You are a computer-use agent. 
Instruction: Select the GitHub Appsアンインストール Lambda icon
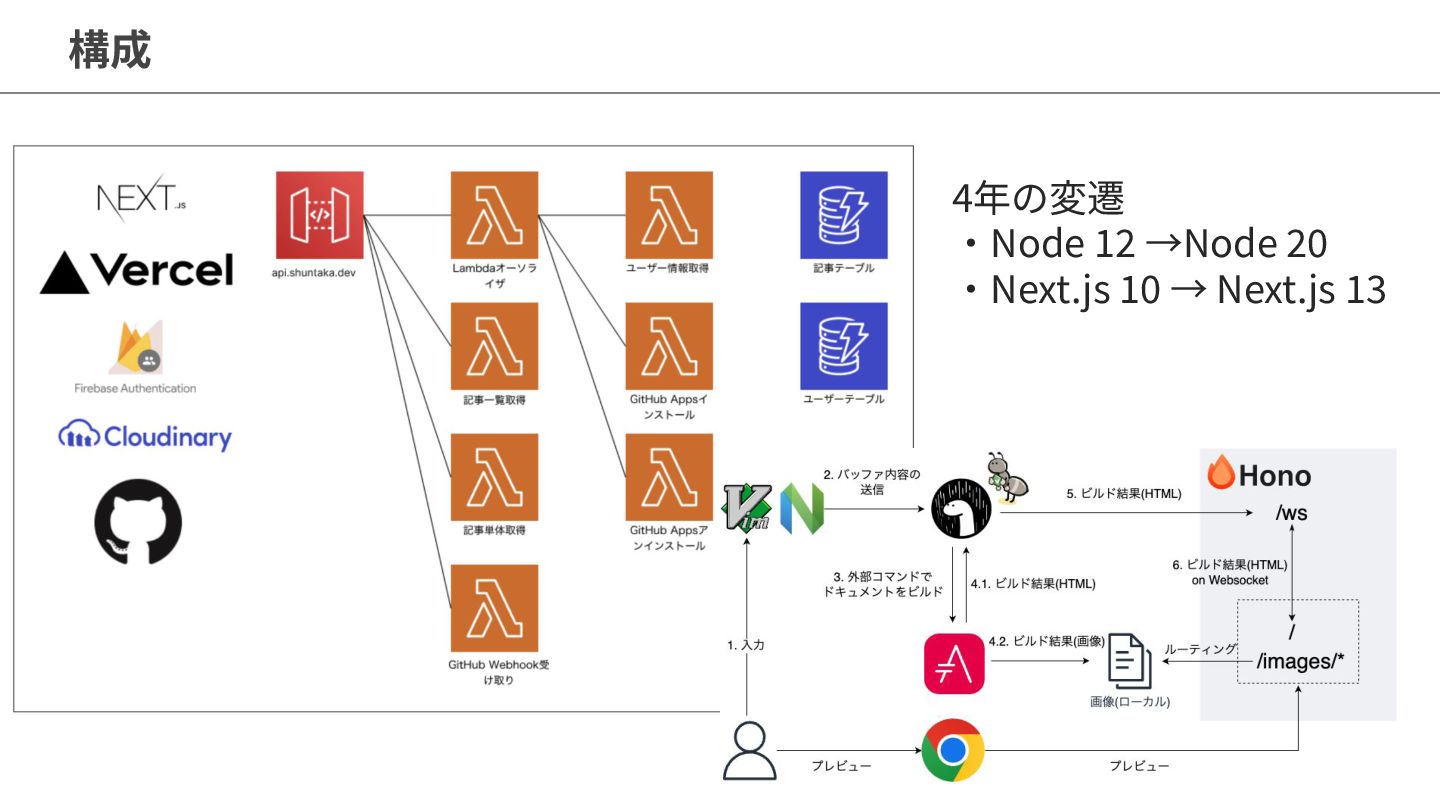[669, 477]
